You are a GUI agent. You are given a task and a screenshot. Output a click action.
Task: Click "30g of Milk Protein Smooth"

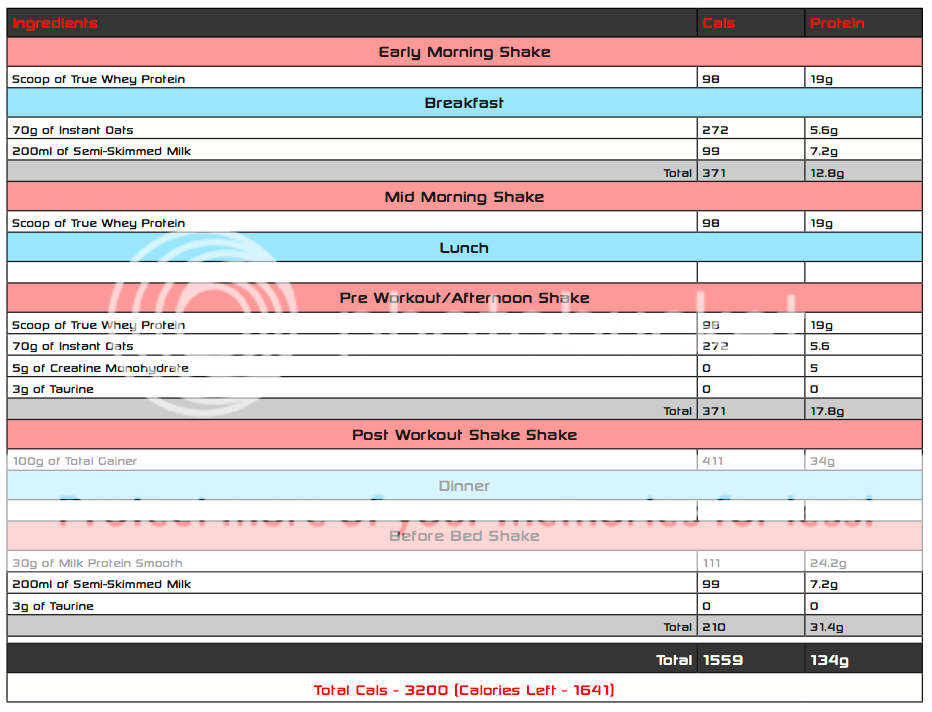(97, 563)
